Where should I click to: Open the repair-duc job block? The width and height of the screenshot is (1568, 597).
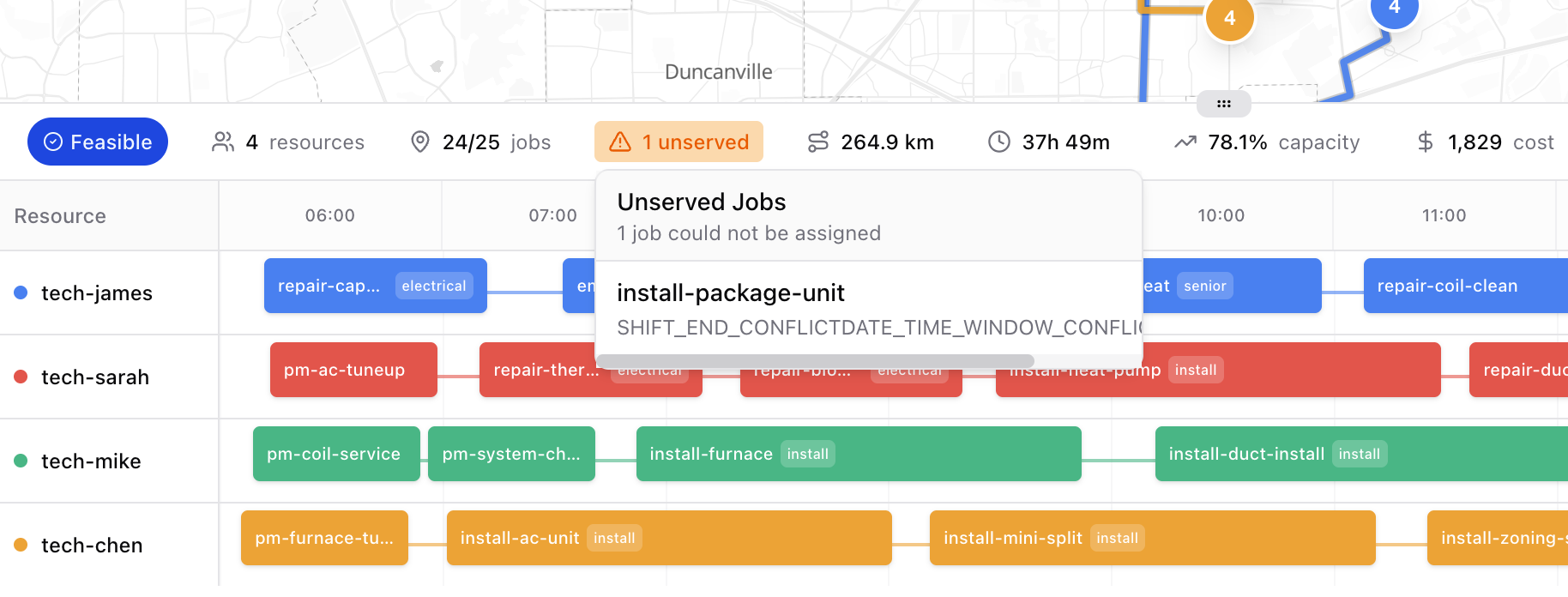[x=1518, y=370]
